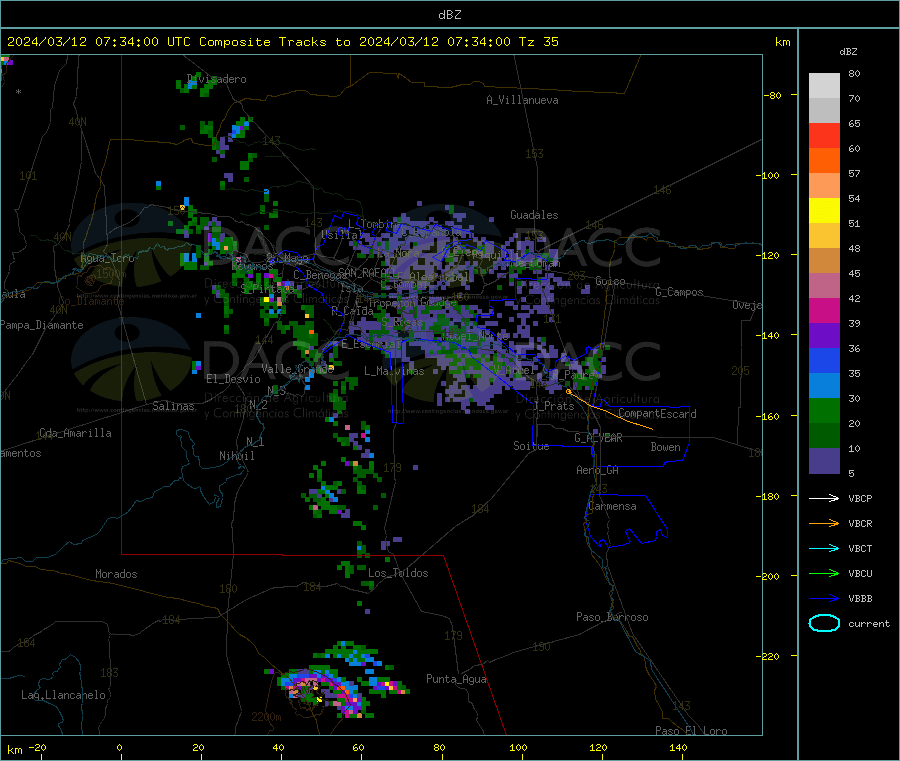Click the 100 km bottom axis label
This screenshot has height=761, width=900.
518,747
